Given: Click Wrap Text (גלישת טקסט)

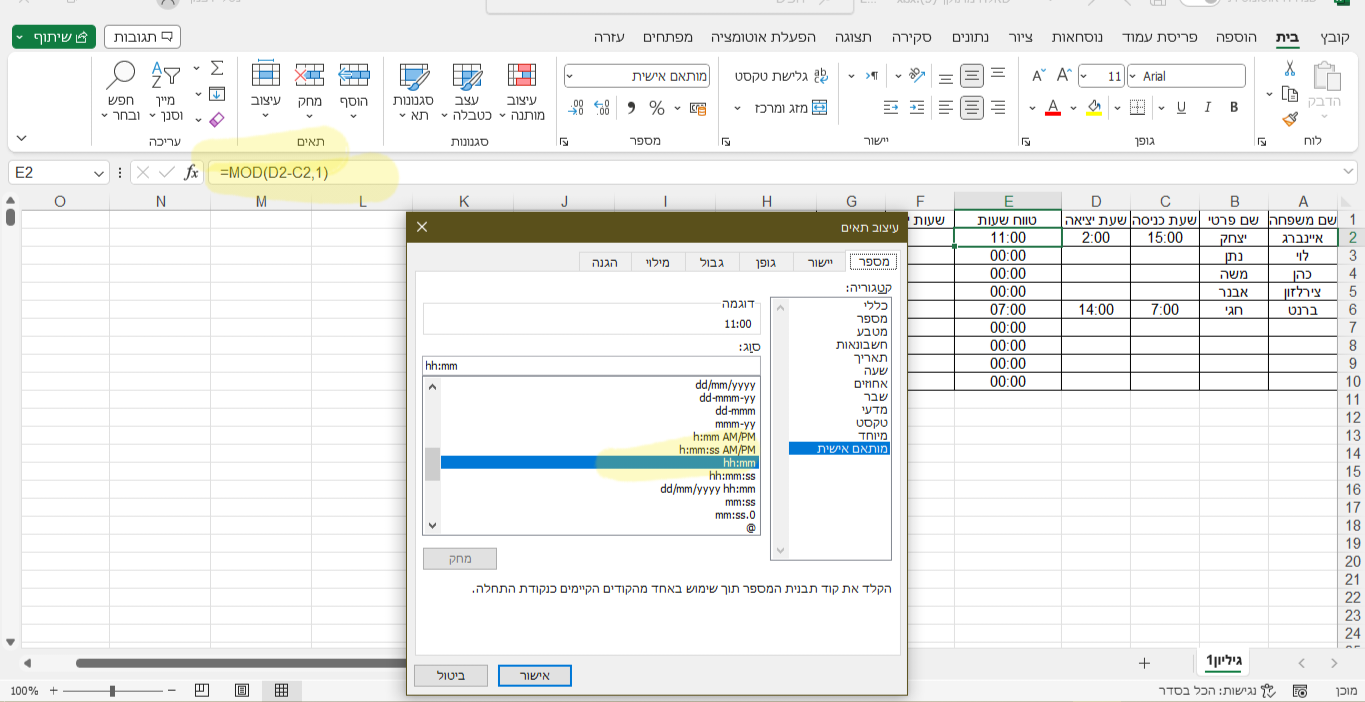Looking at the screenshot, I should coord(782,76).
